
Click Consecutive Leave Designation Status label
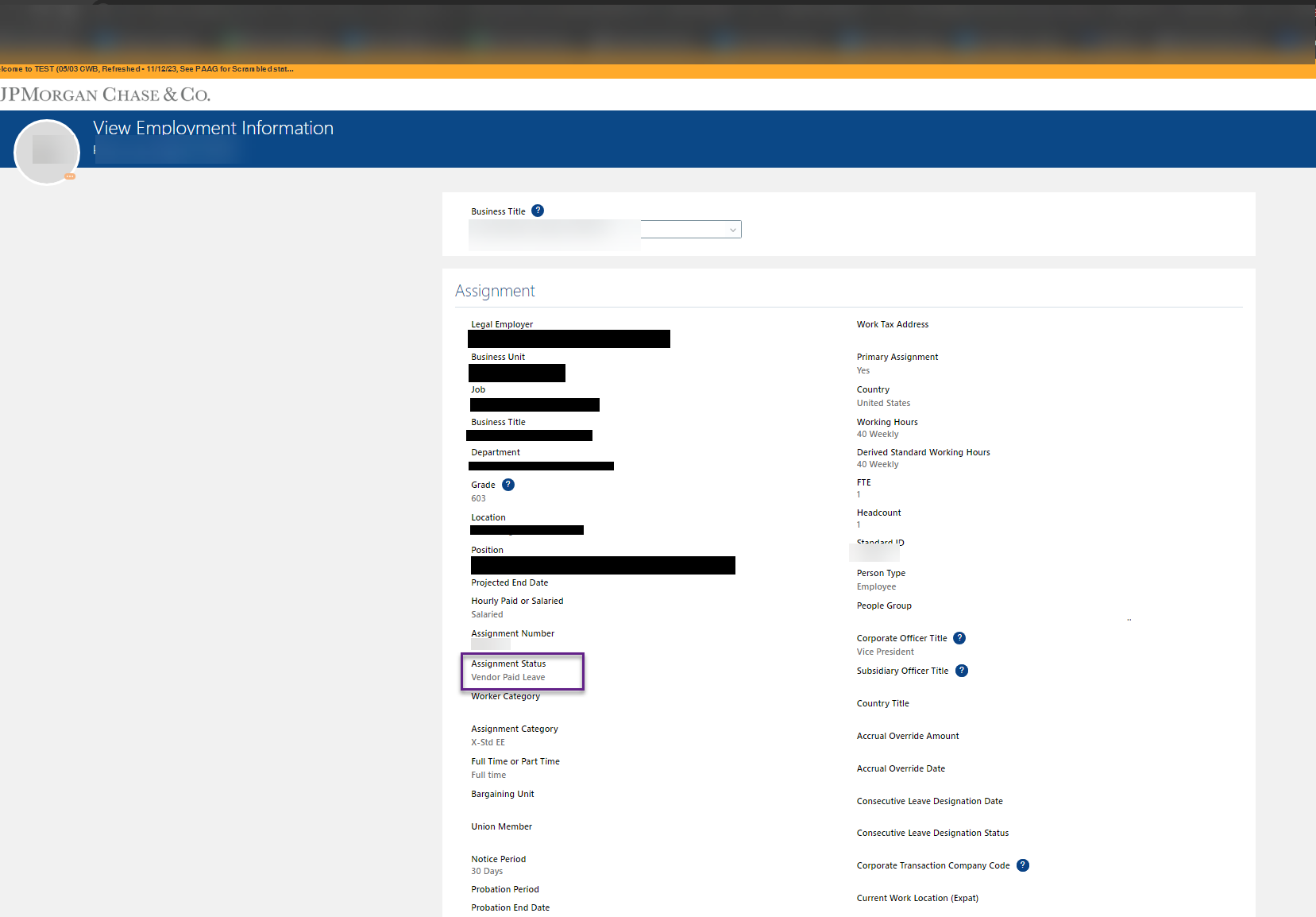click(932, 833)
